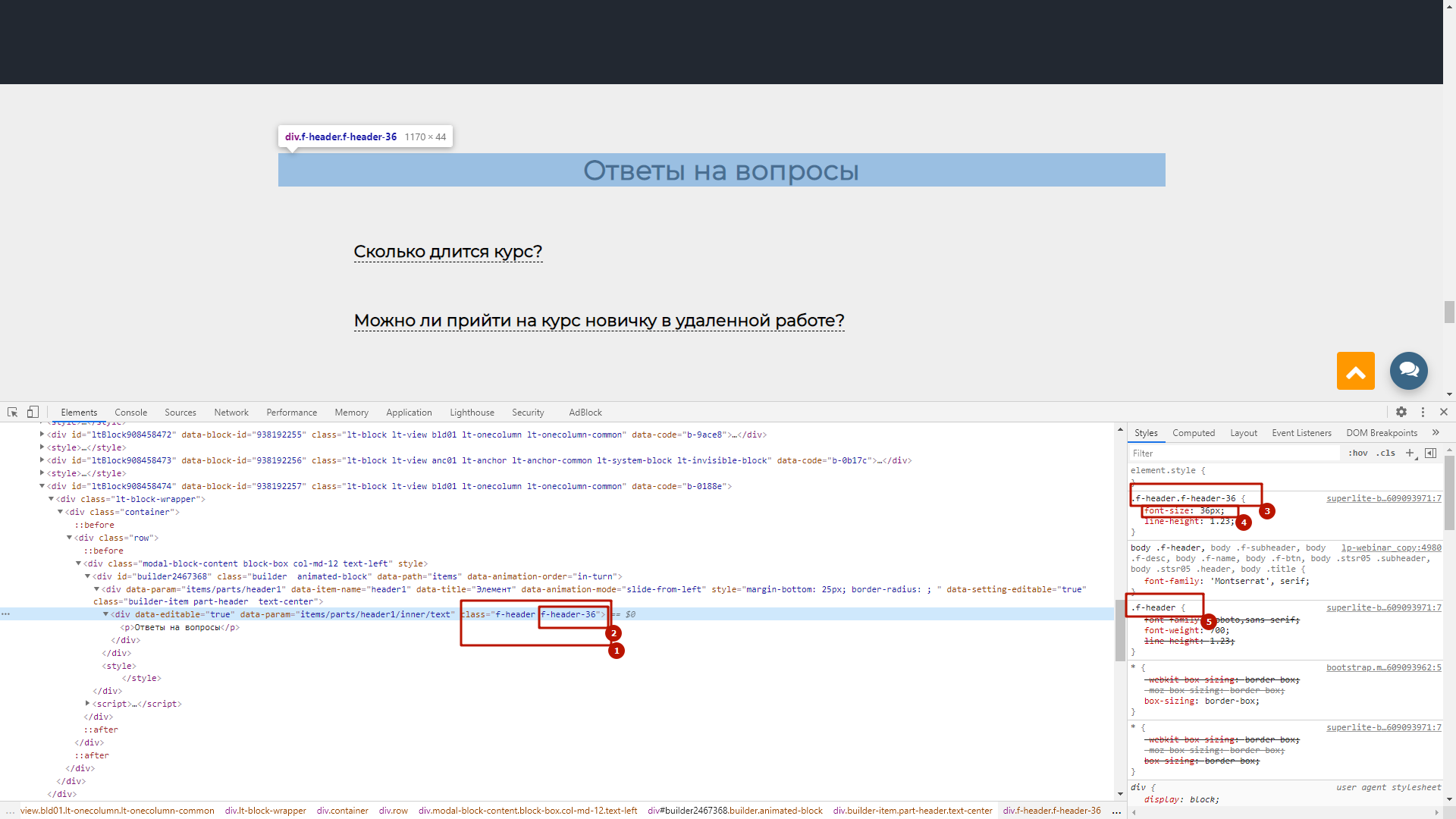The width and height of the screenshot is (1456, 819).
Task: Click the font-family 'Montserrat', serif declaration
Action: [x=1226, y=581]
